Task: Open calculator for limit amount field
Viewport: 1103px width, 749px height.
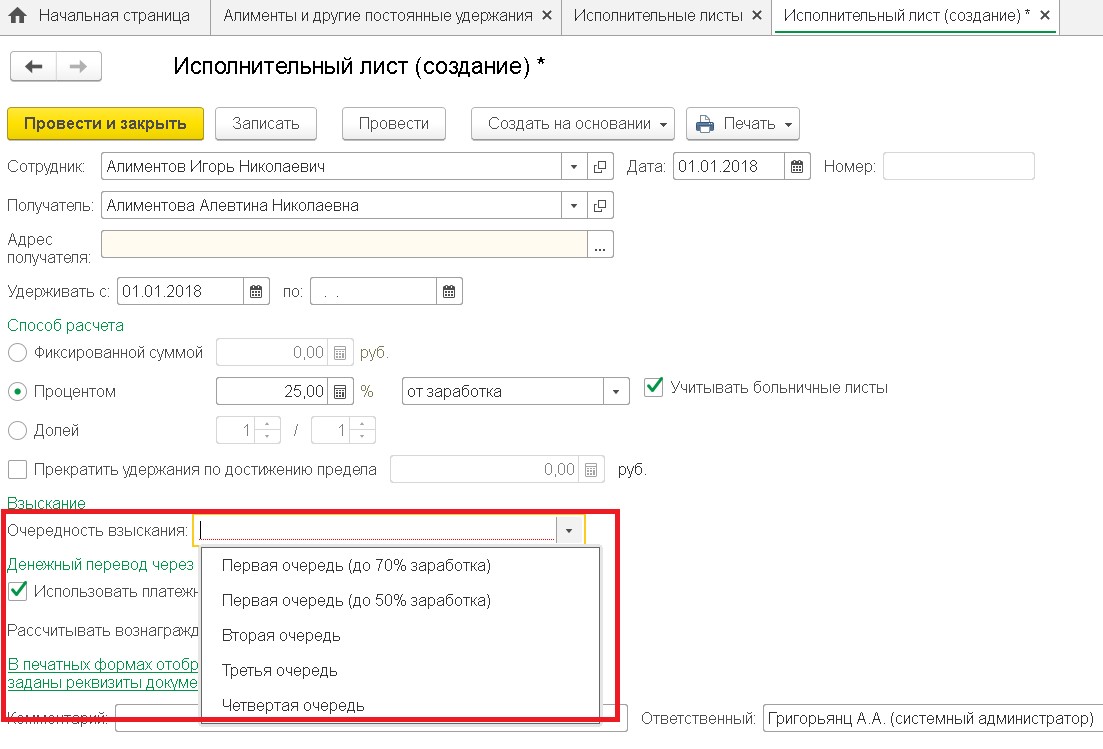Action: coord(591,470)
